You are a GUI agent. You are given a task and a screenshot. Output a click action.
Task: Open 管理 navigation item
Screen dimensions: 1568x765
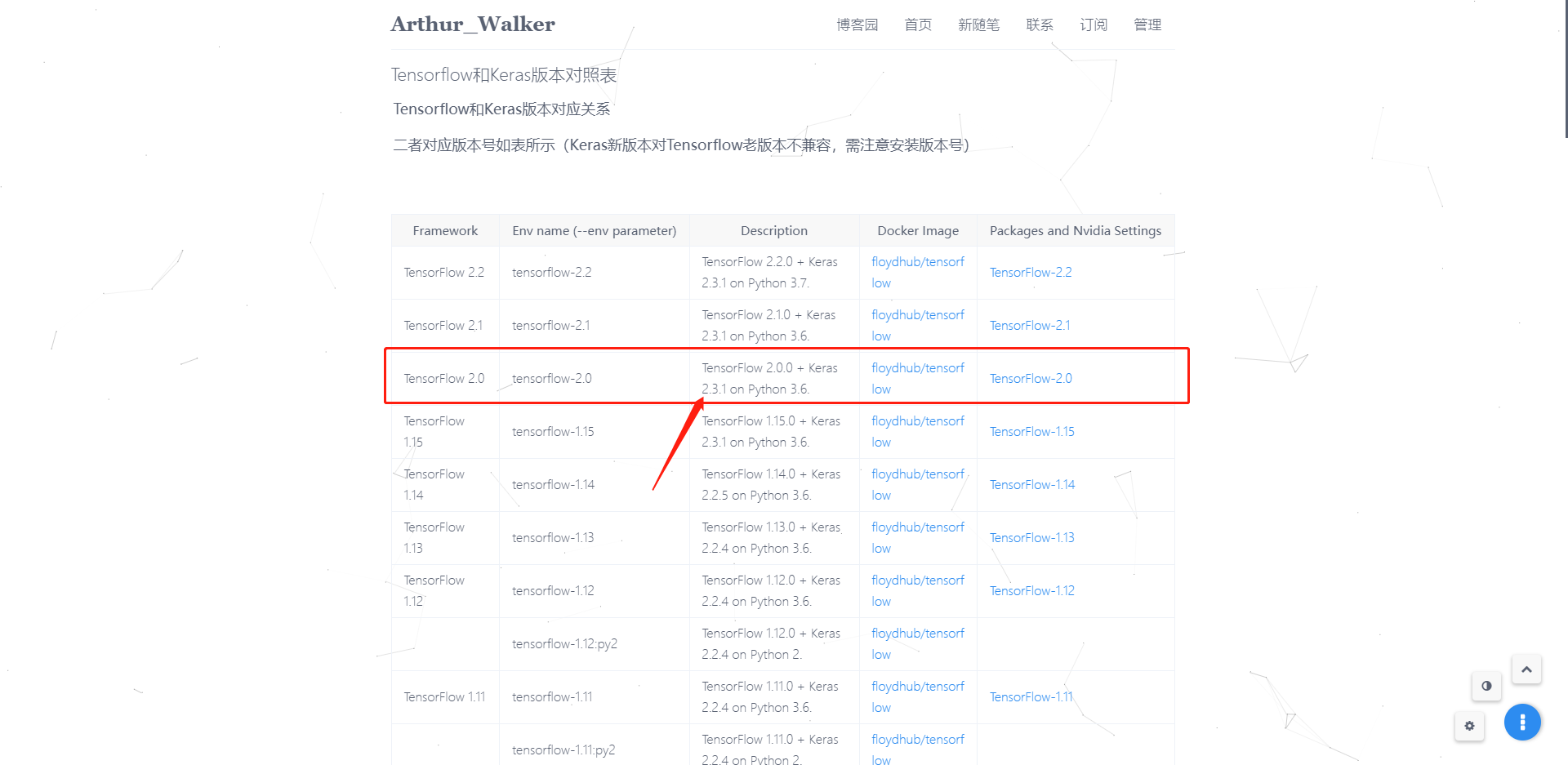pos(1147,24)
